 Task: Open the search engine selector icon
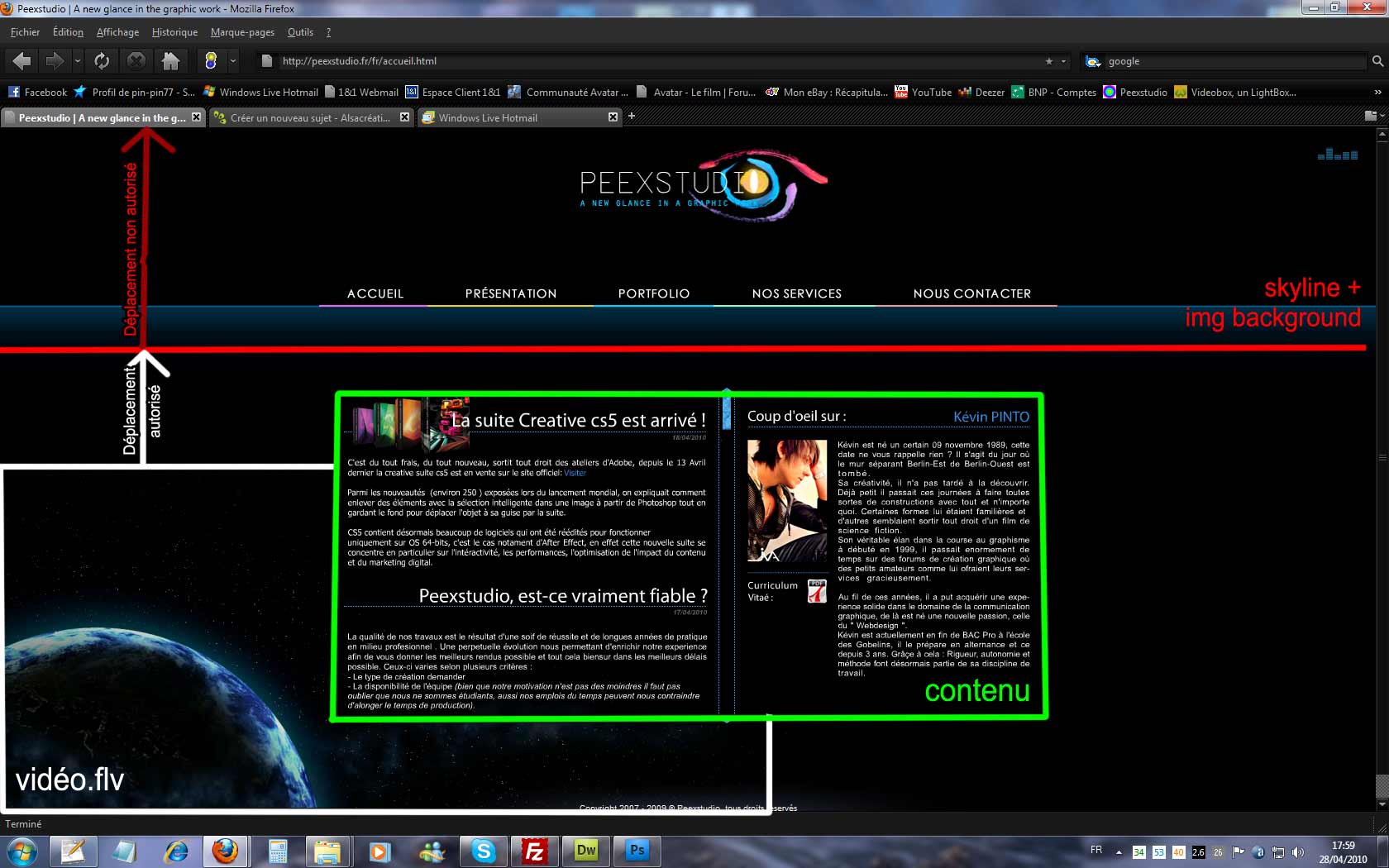tap(1093, 61)
